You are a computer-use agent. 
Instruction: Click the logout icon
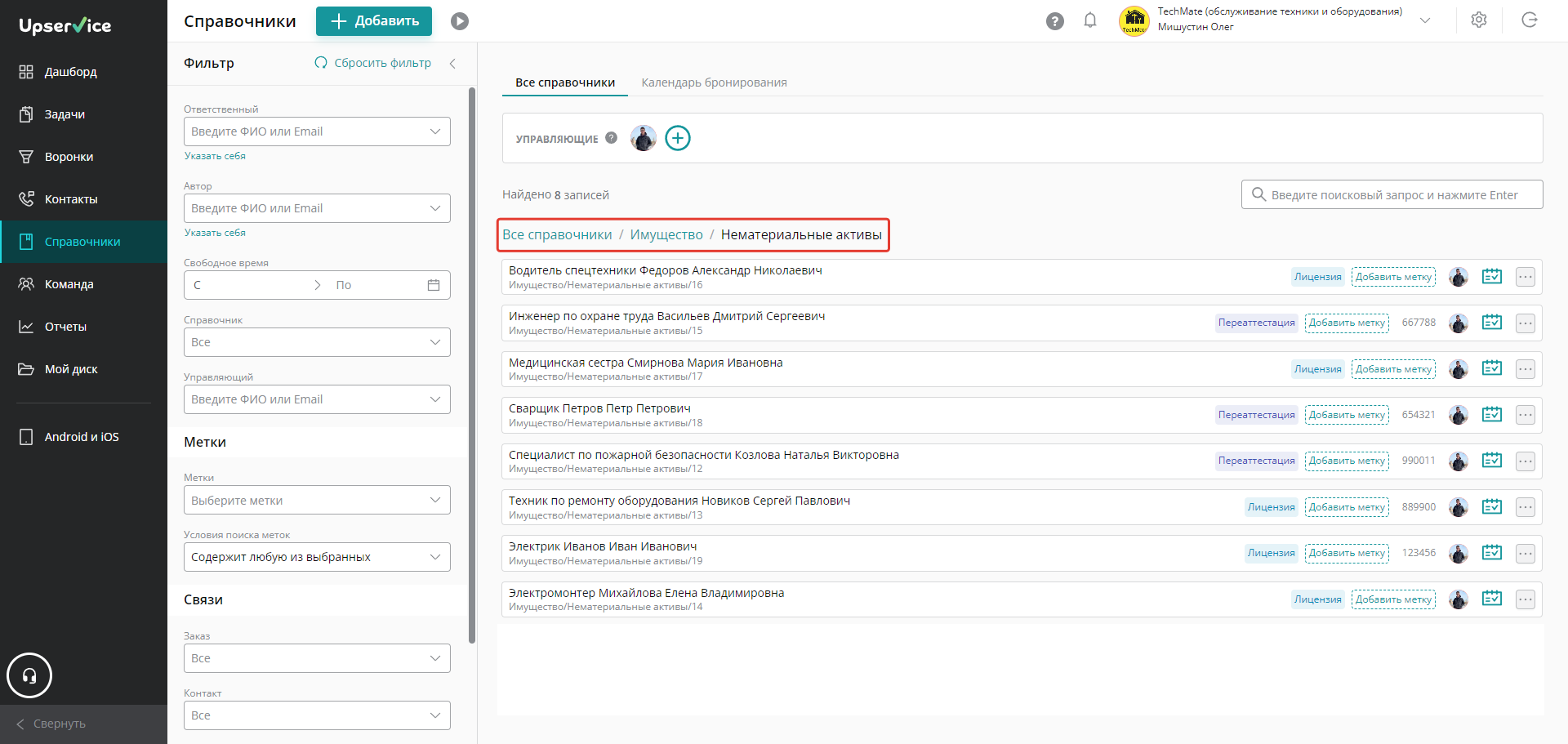point(1530,20)
